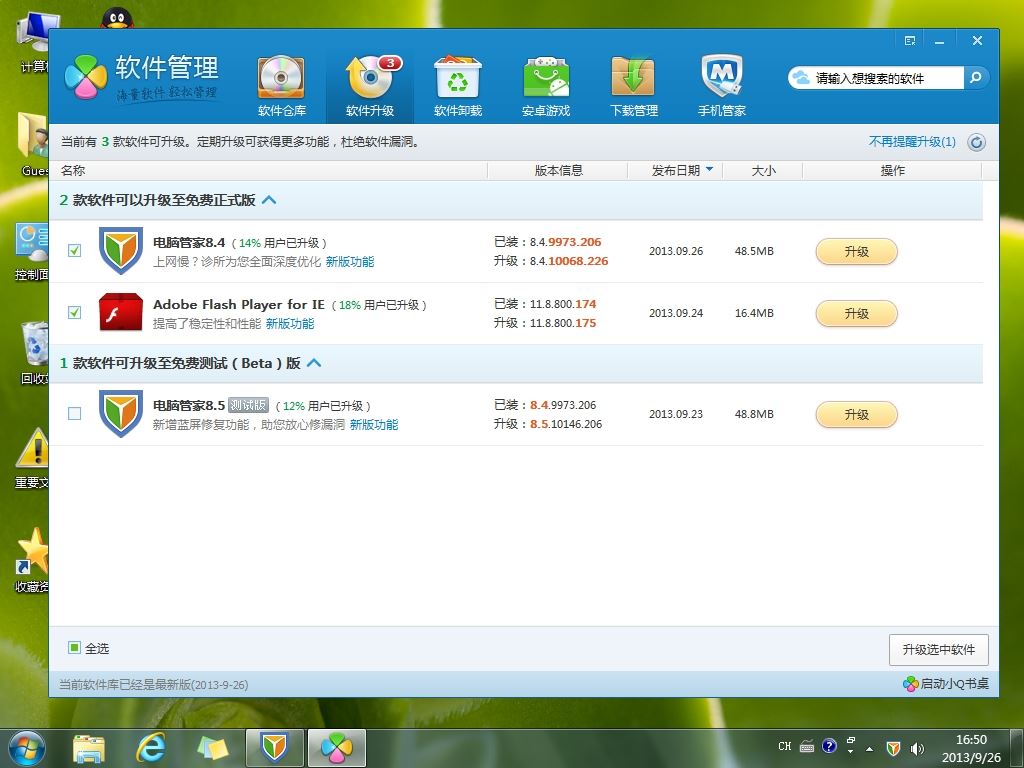Select the 测试版 badge on 电脑管家8.5

point(248,405)
